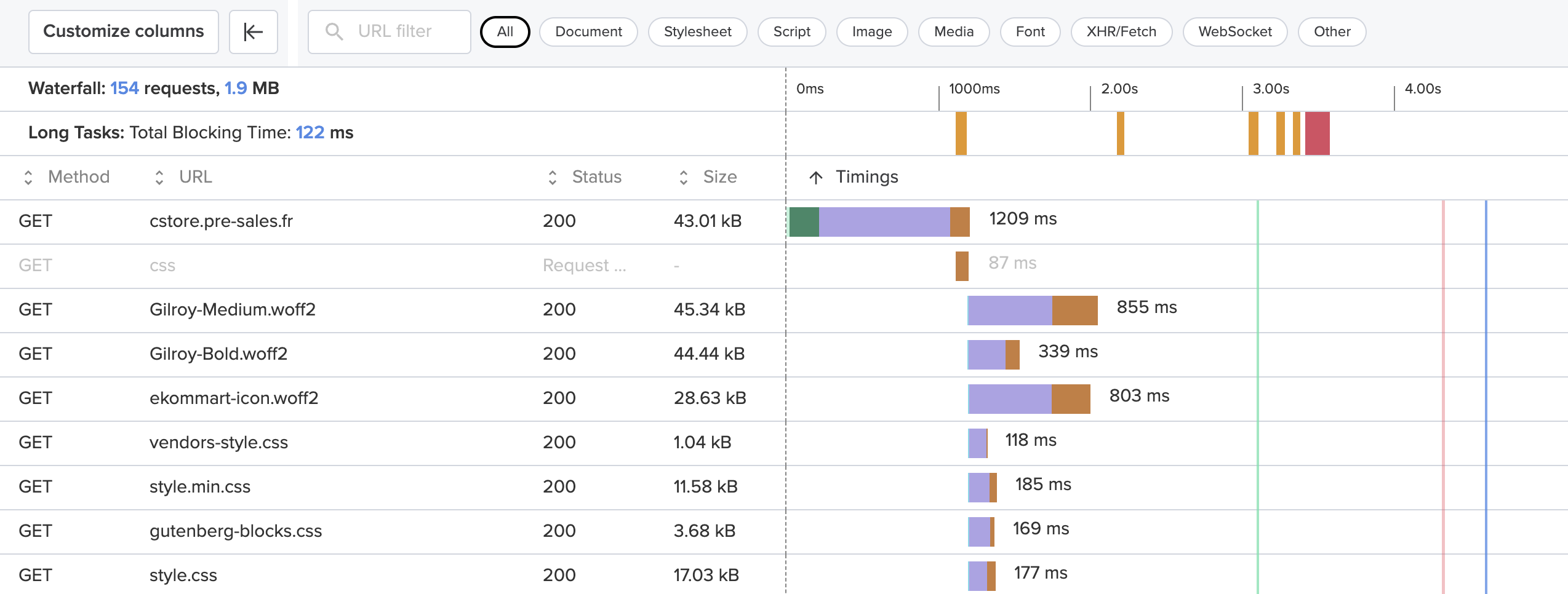Sort by URL column arrows

pyautogui.click(x=159, y=178)
